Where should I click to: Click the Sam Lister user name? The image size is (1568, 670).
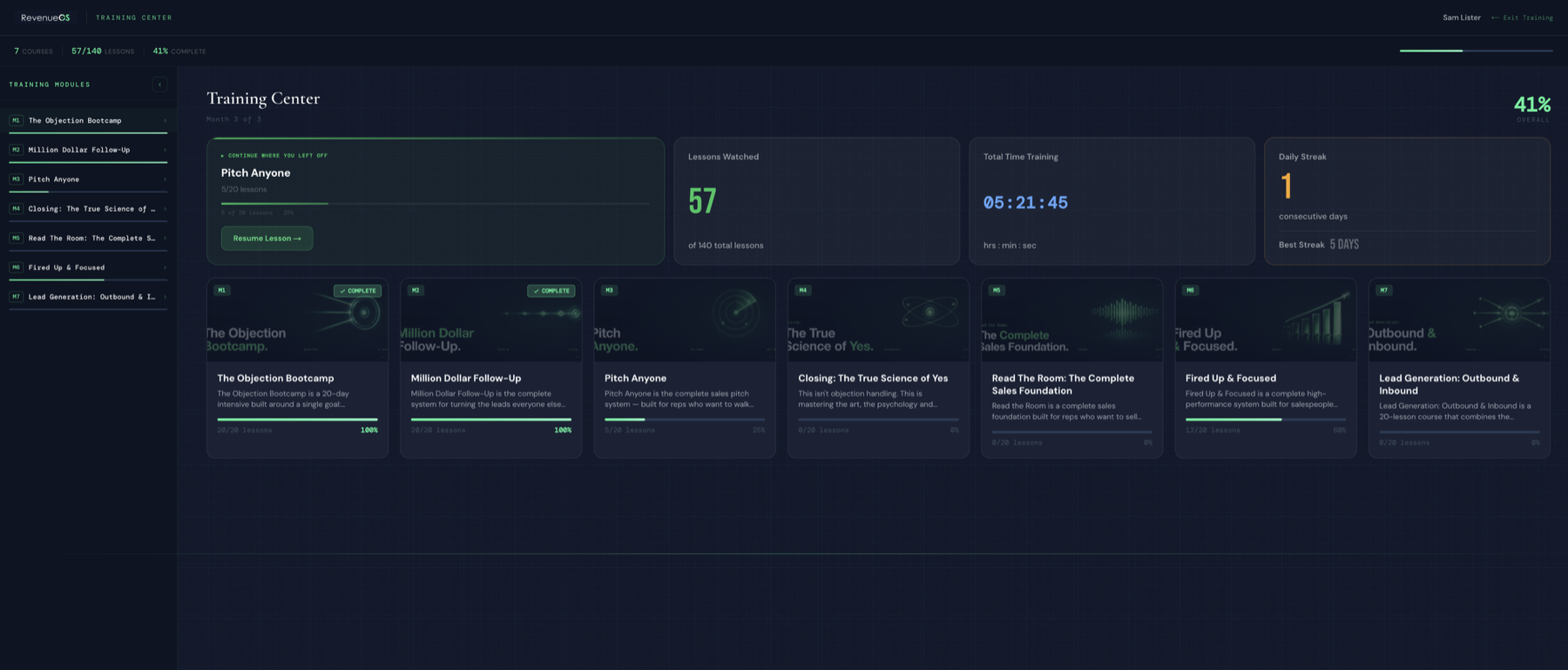[1462, 17]
